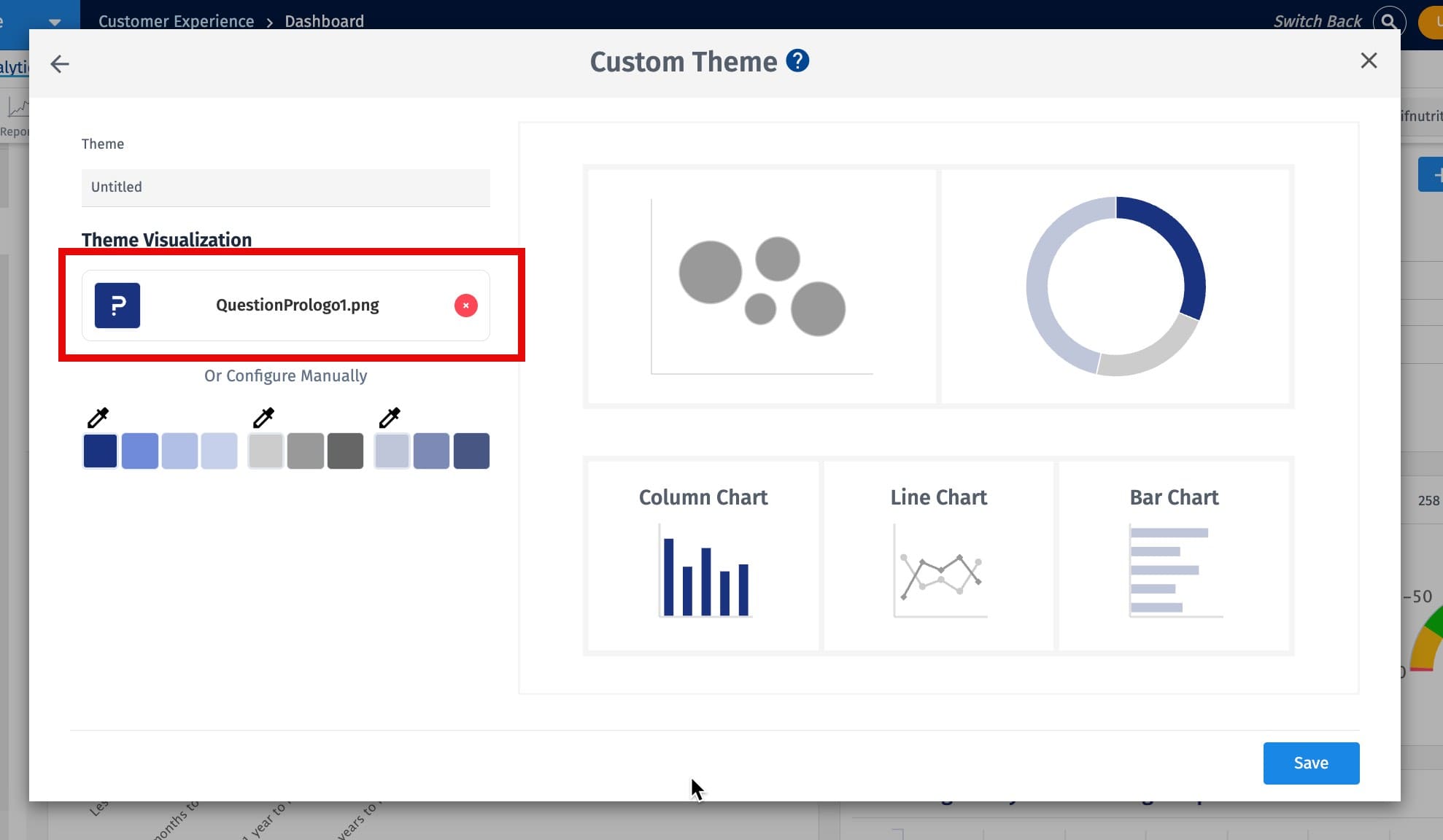This screenshot has height=840, width=1443.
Task: Click the back arrow in Custom Theme dialog
Action: tap(60, 63)
